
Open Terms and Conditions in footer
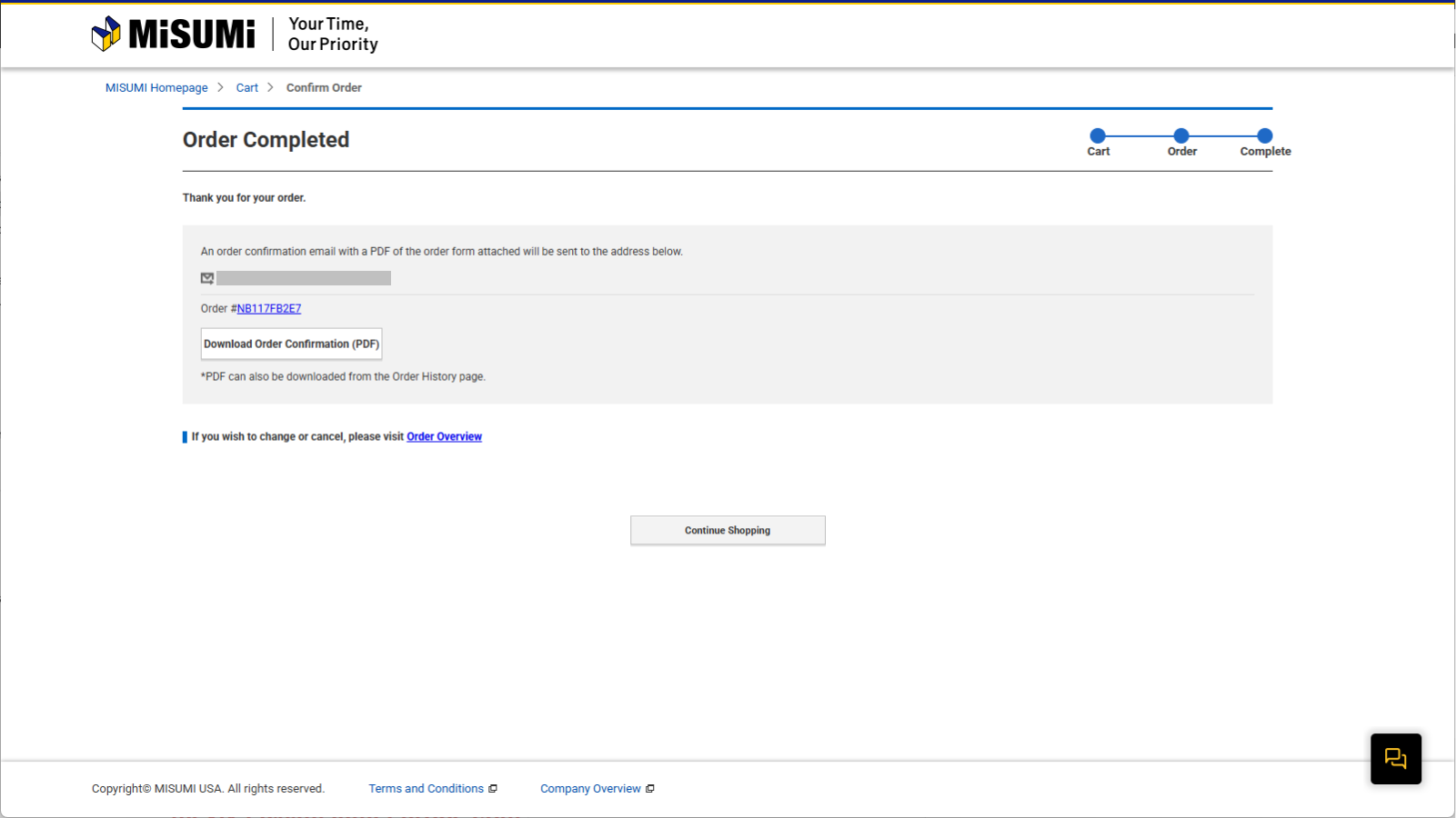click(x=426, y=789)
